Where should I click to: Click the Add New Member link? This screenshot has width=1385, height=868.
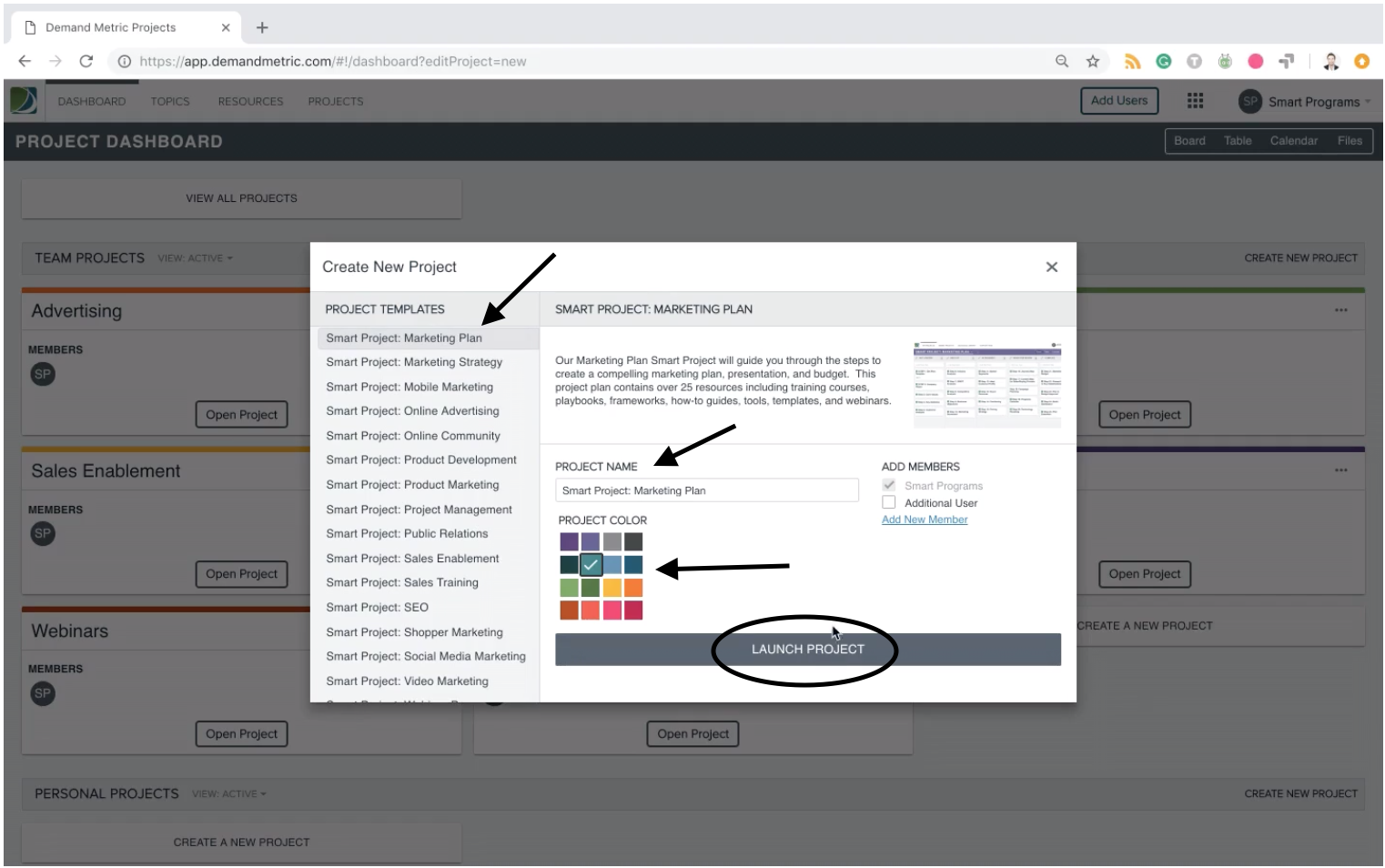pos(925,520)
